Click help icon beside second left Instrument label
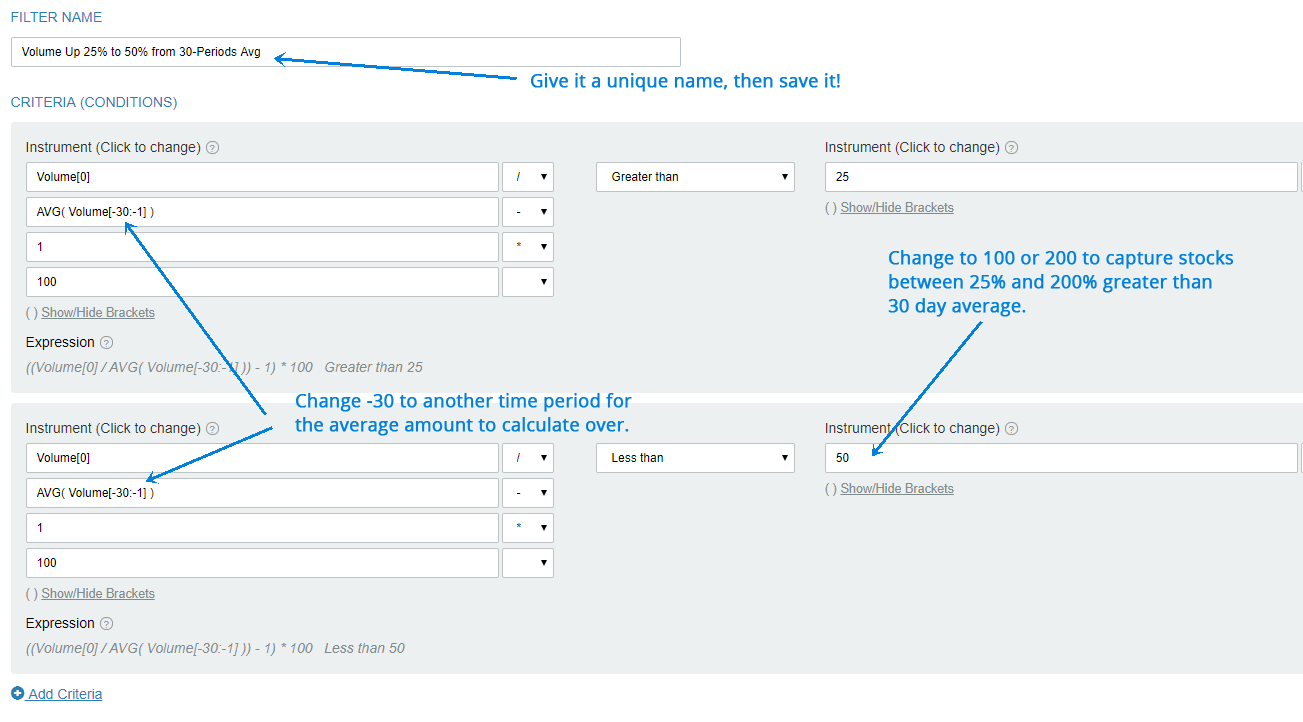Image resolution: width=1303 pixels, height=722 pixels. pos(212,428)
